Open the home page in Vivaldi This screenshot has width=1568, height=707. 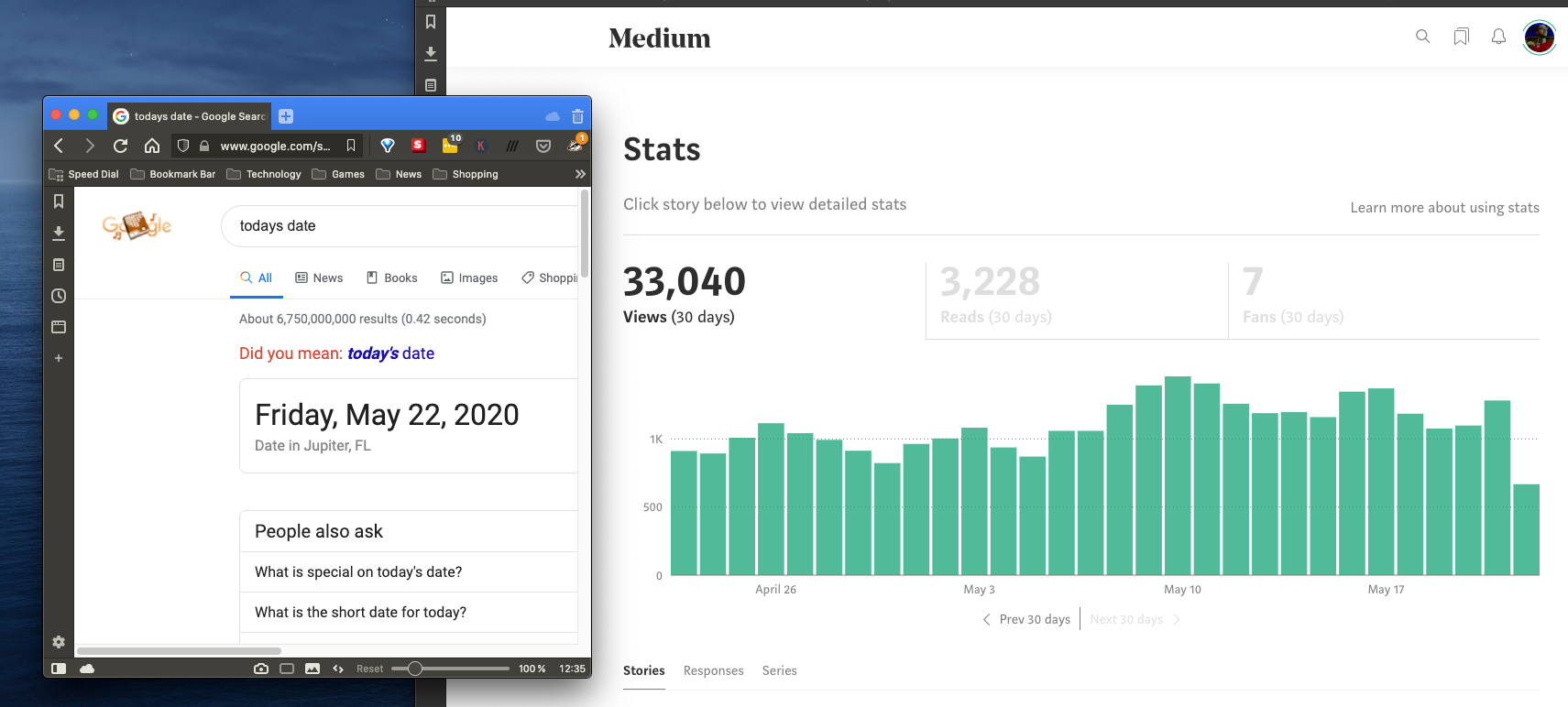(152, 146)
